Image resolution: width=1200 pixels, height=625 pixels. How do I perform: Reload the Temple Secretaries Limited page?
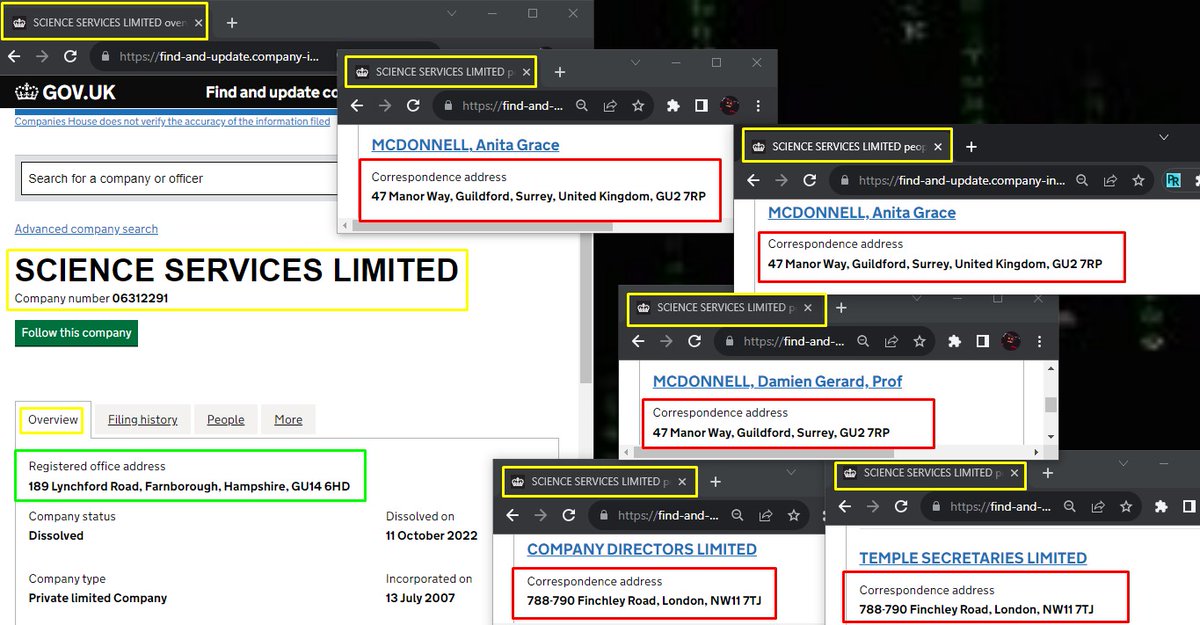click(x=900, y=506)
